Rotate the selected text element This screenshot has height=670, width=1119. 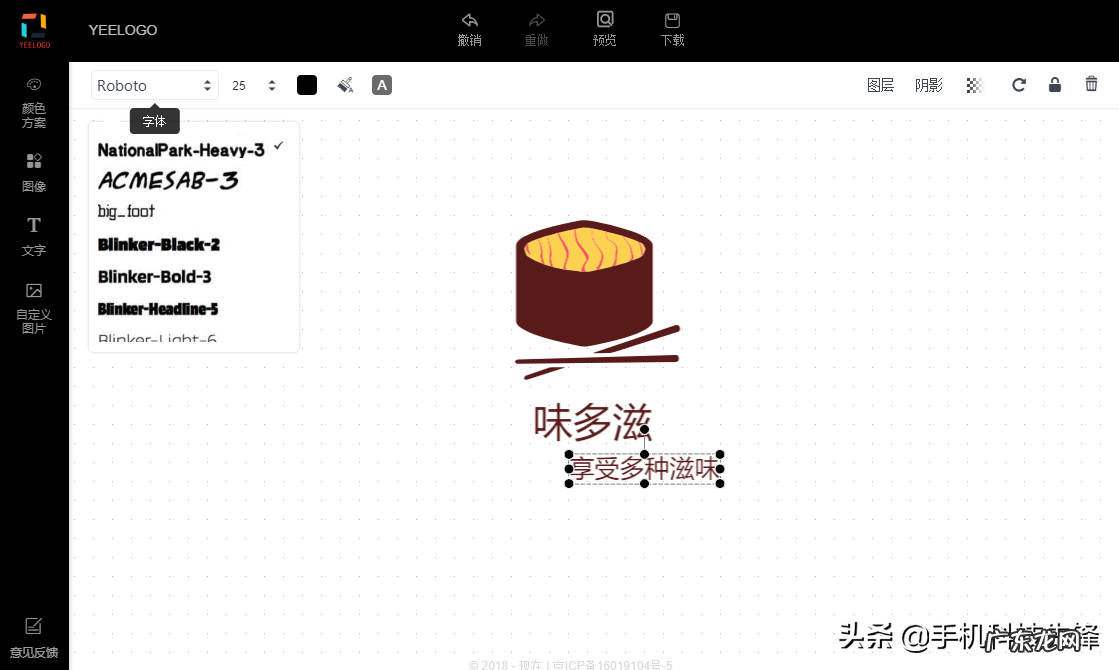1018,84
